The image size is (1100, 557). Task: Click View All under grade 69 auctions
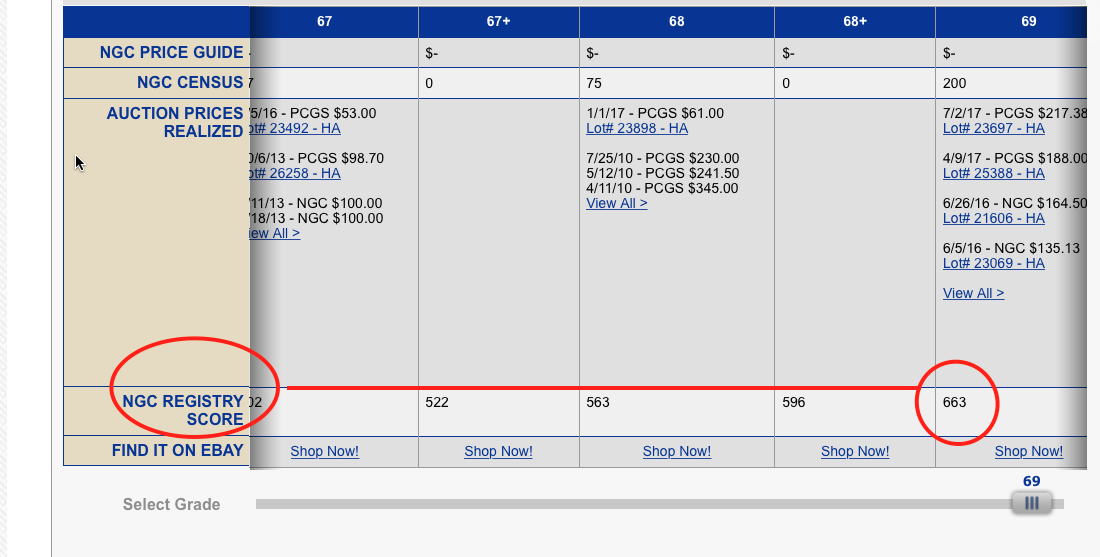973,293
